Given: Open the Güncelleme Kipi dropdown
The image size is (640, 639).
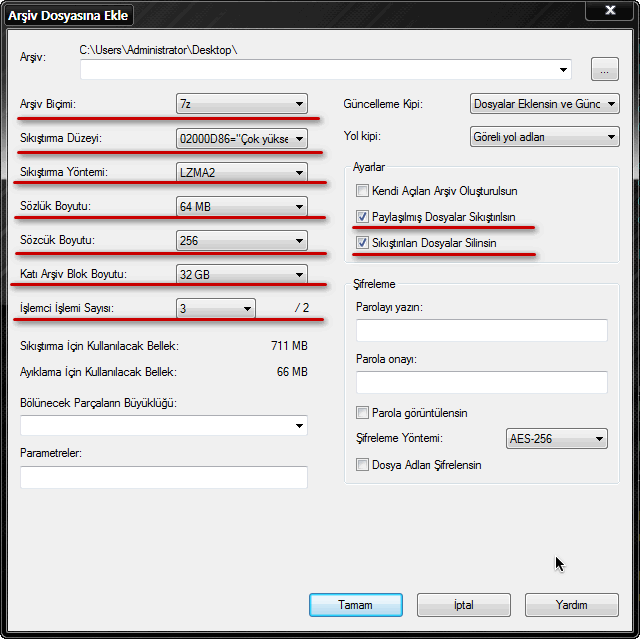Looking at the screenshot, I should click(x=544, y=104).
